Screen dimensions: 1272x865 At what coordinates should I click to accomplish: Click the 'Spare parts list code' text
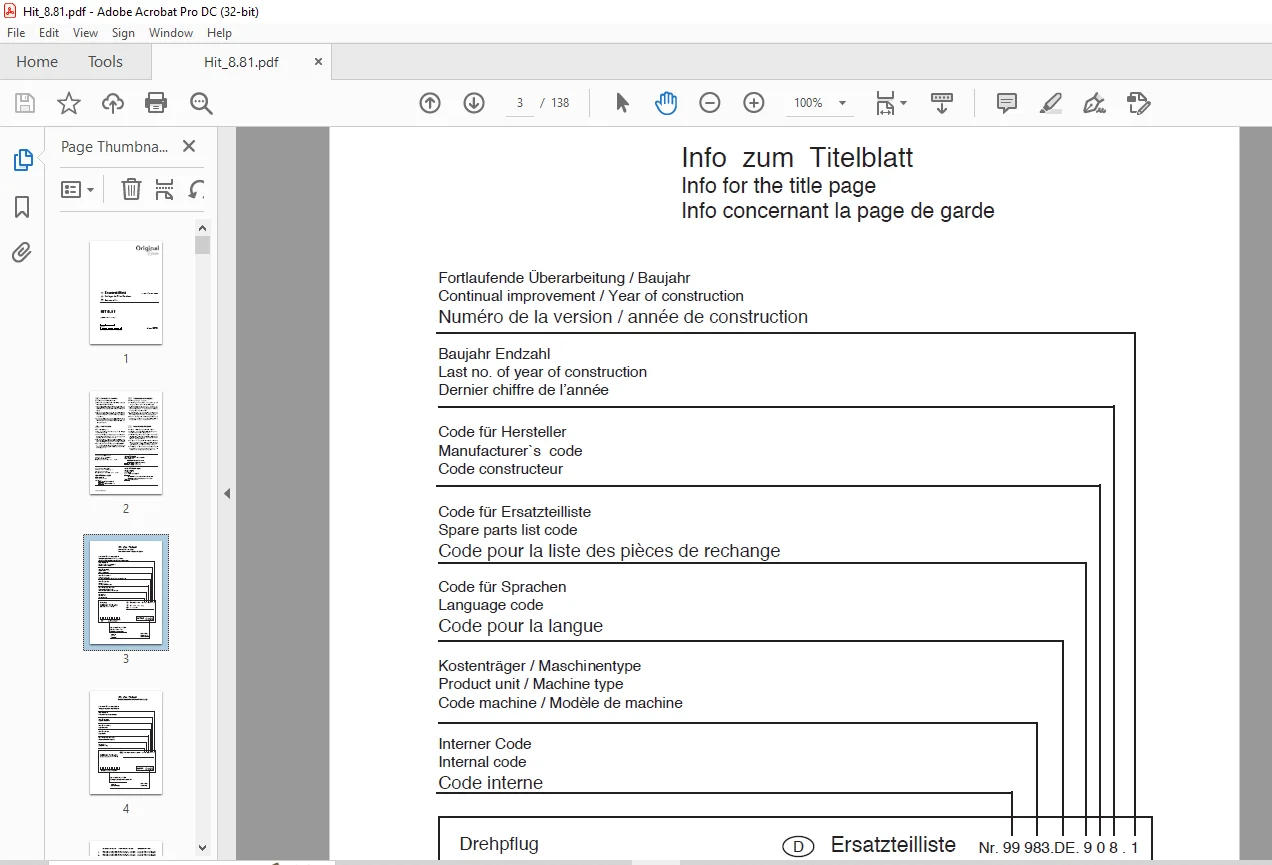click(508, 530)
